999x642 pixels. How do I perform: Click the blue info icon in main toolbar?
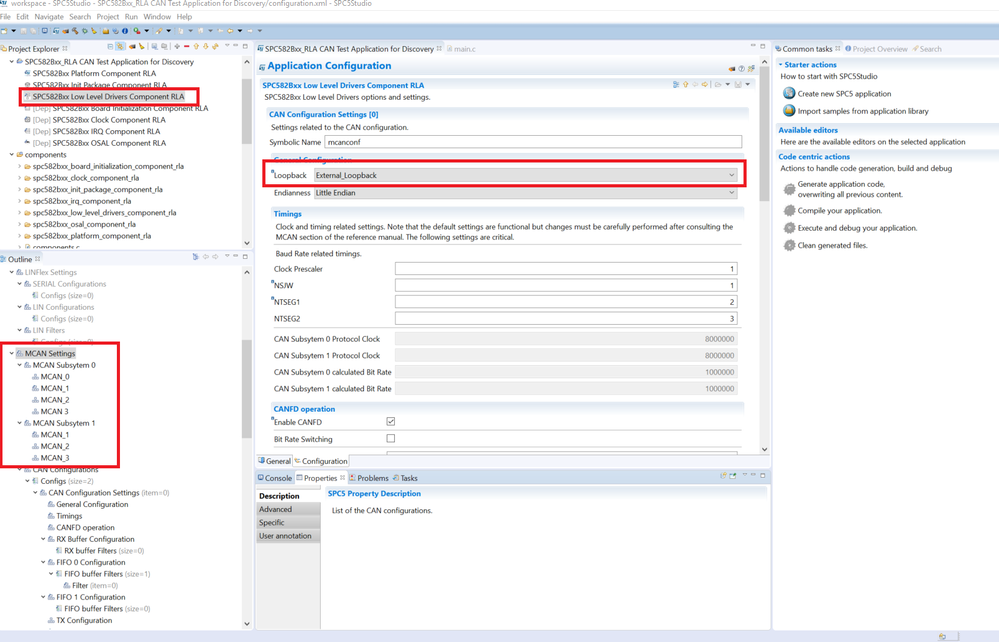pyautogui.click(x=125, y=31)
